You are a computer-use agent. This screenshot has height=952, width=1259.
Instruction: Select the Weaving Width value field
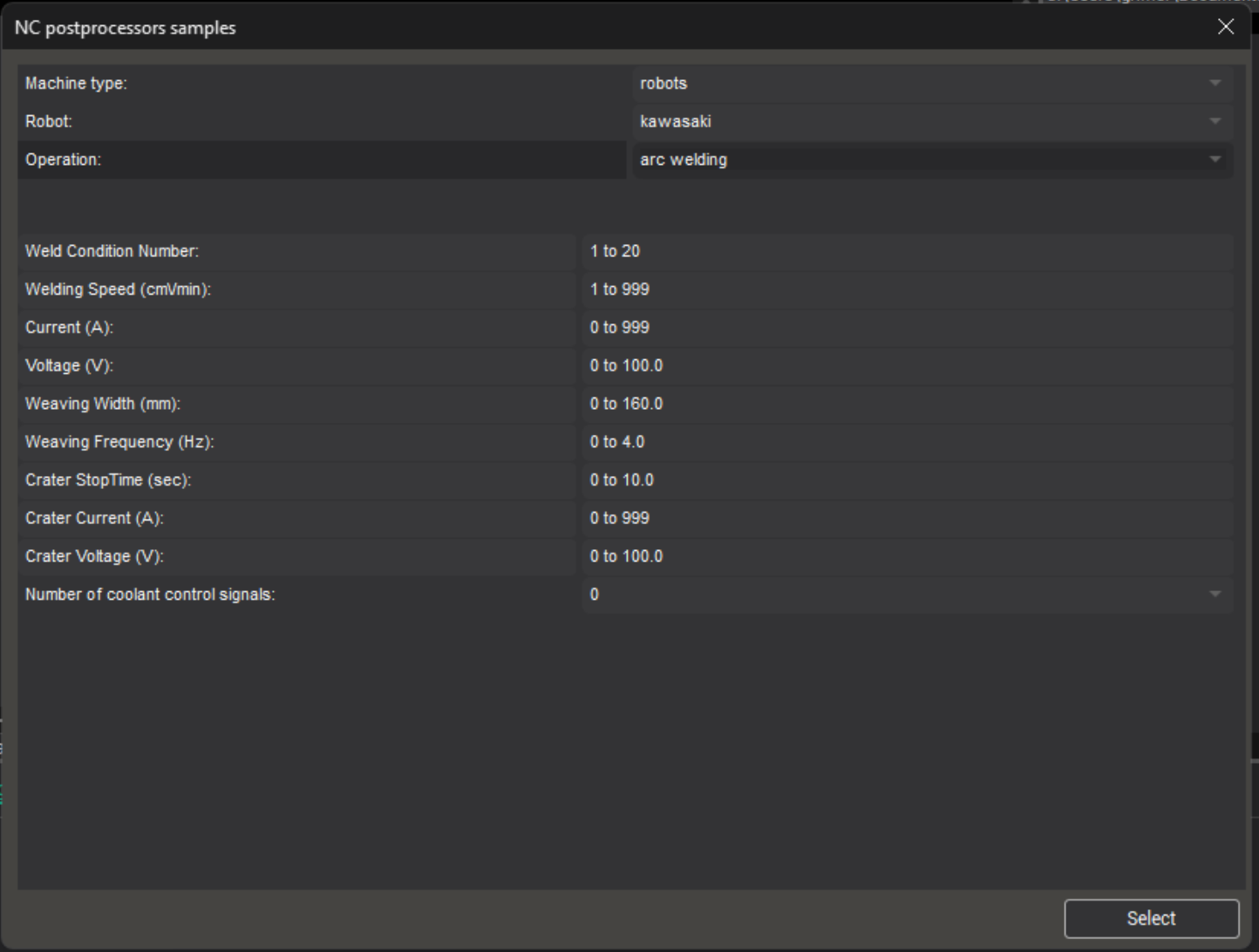(907, 404)
